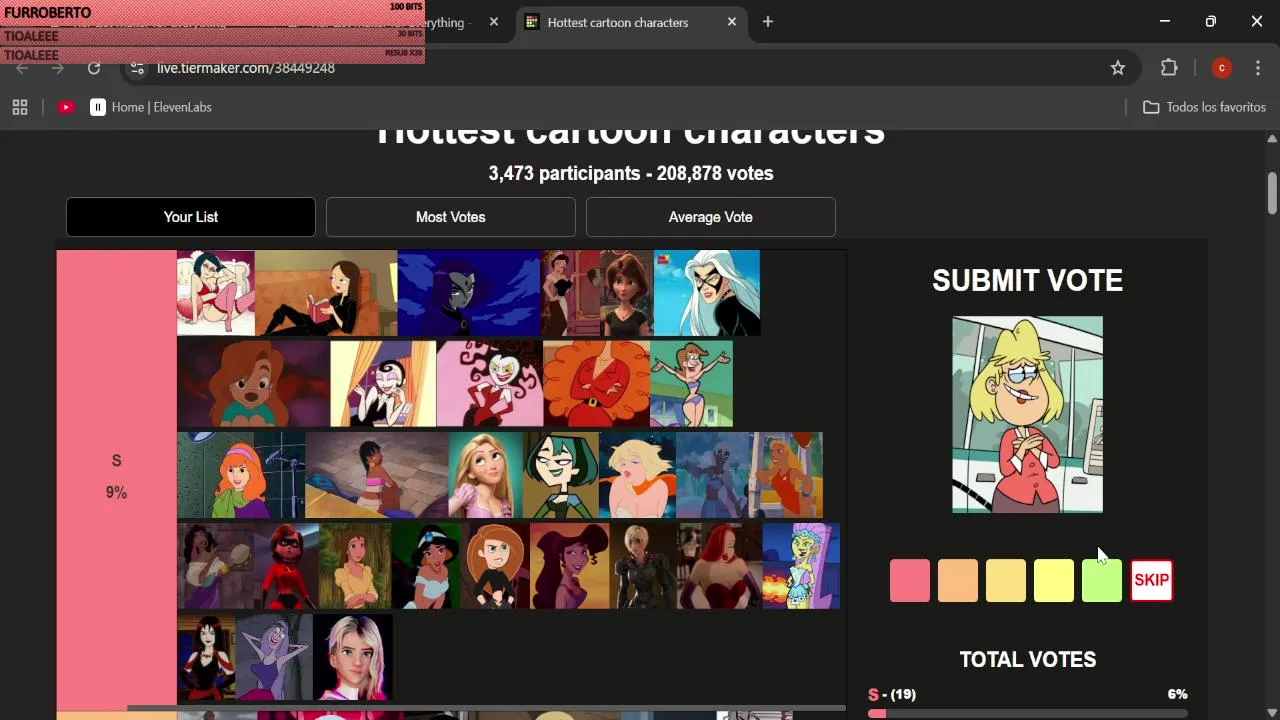Click the page vertical scrollbar thumb
1280x720 pixels.
point(1272,192)
